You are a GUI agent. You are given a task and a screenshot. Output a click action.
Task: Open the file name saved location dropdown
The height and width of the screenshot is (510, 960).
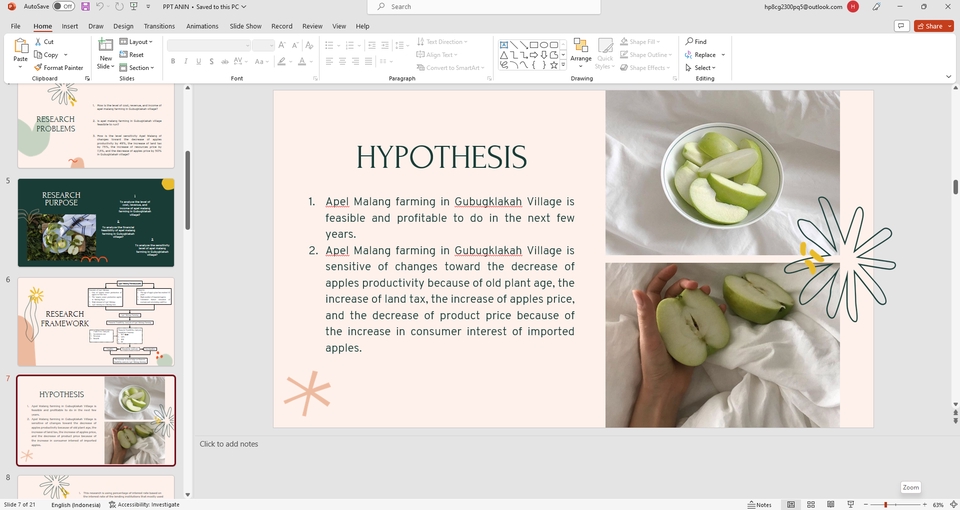244,7
